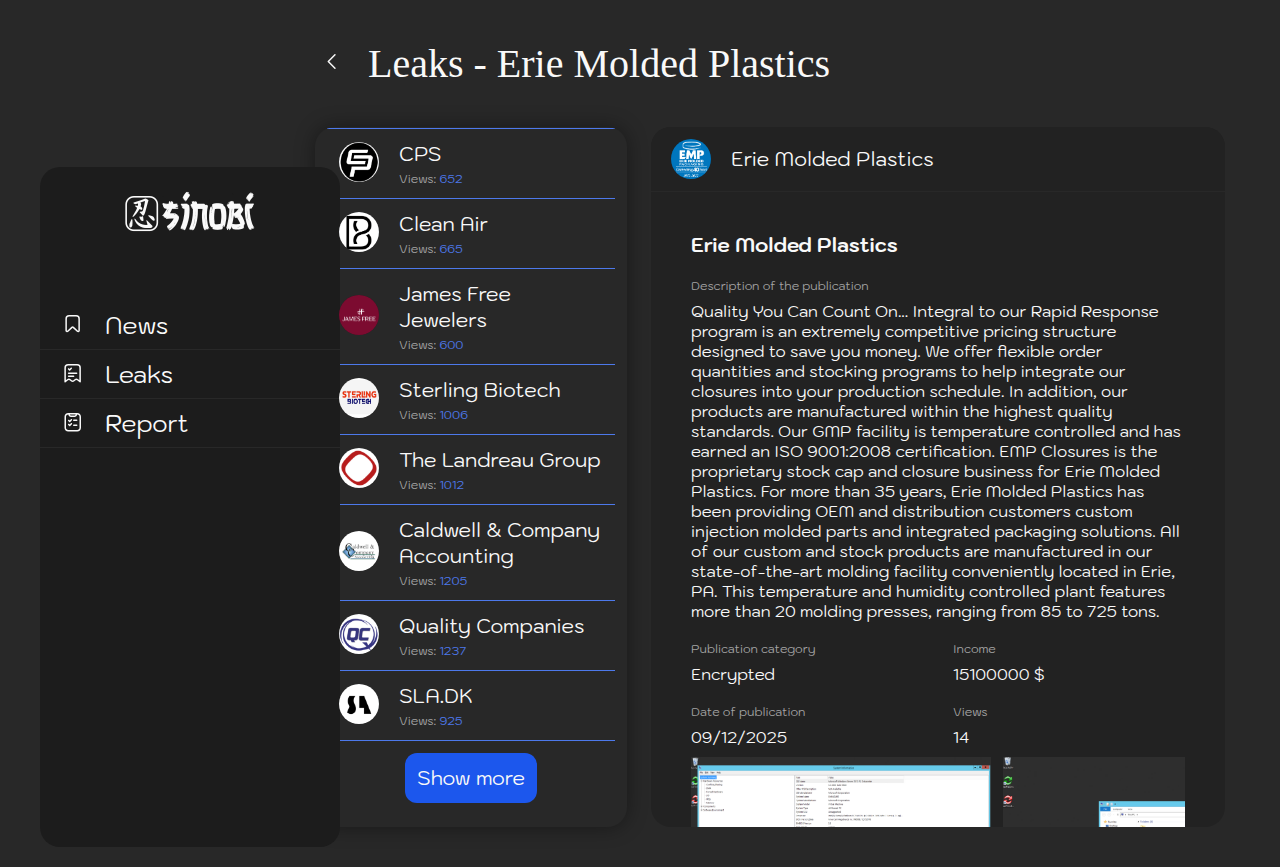Viewport: 1280px width, 867px height.
Task: Click the Quality Companies QC logo
Action: pyautogui.click(x=359, y=634)
